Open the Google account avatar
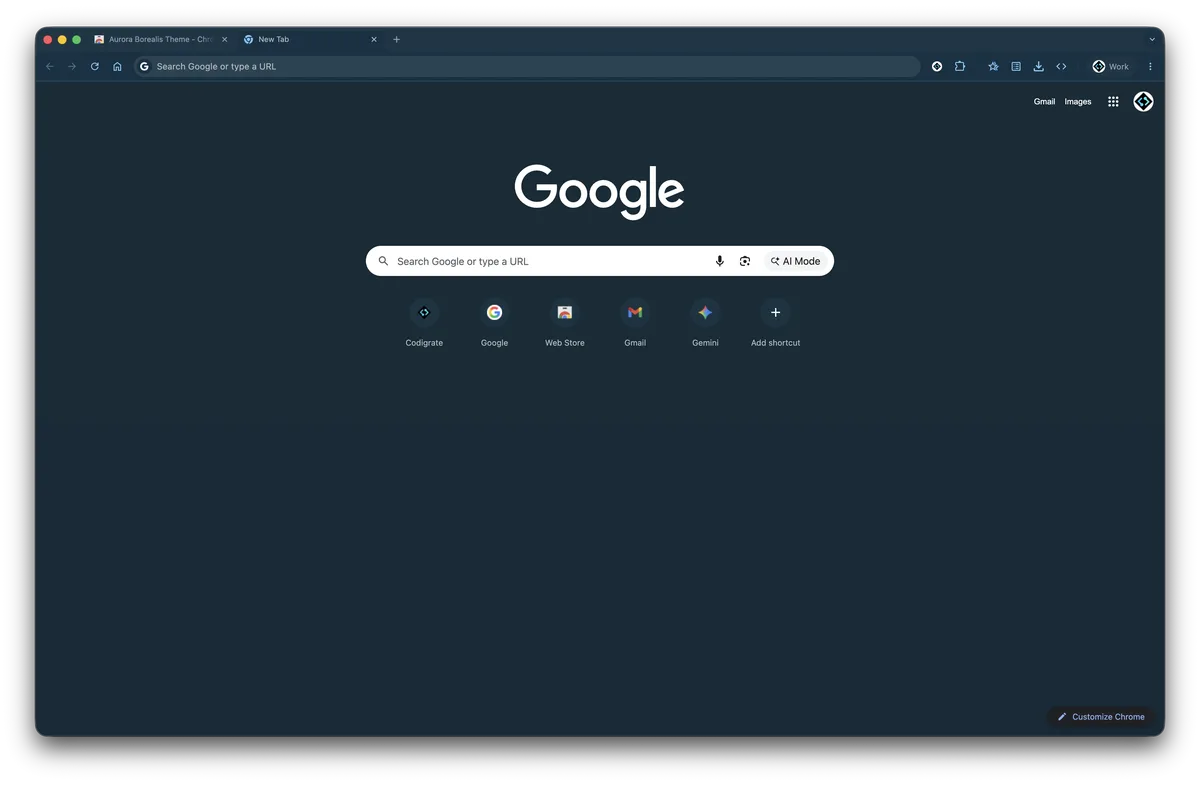This screenshot has height=787, width=1200. 1143,102
